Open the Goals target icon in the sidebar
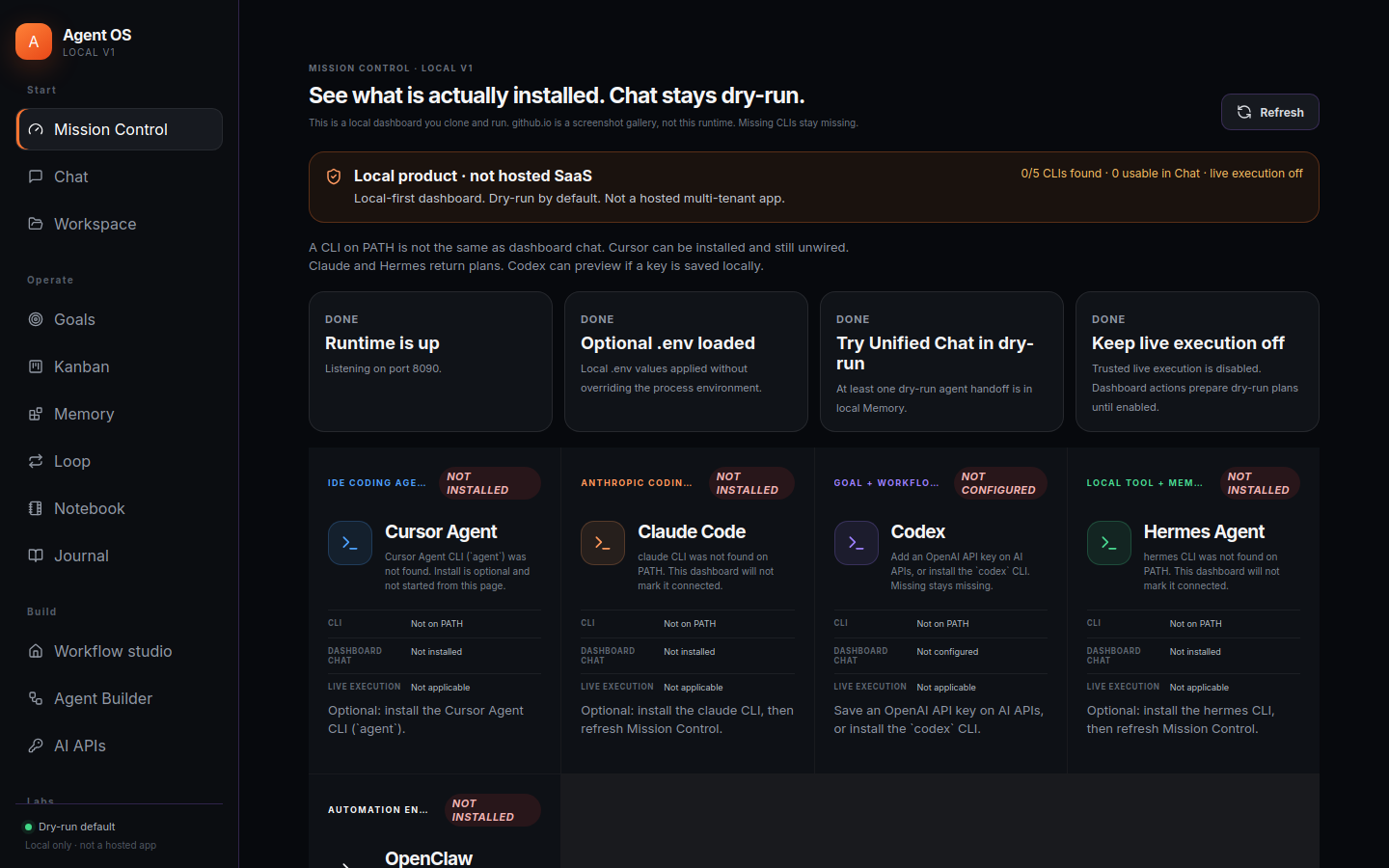 36,319
